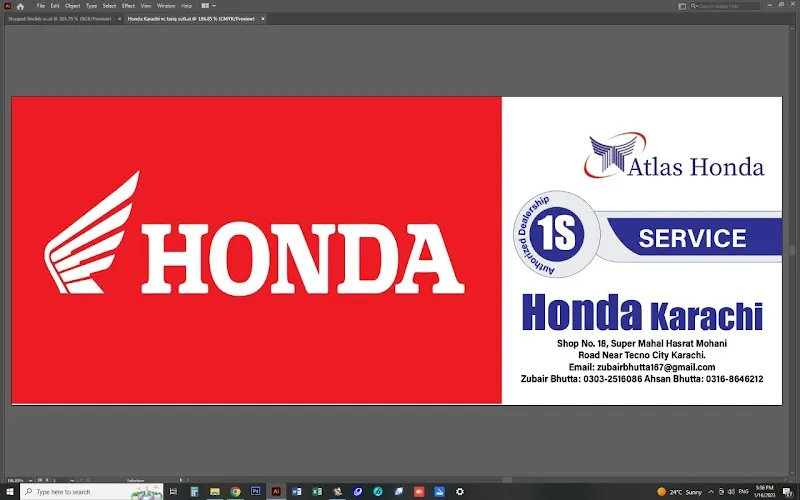Viewport: 800px width, 500px height.
Task: Open Photoshop from the taskbar
Action: point(255,492)
